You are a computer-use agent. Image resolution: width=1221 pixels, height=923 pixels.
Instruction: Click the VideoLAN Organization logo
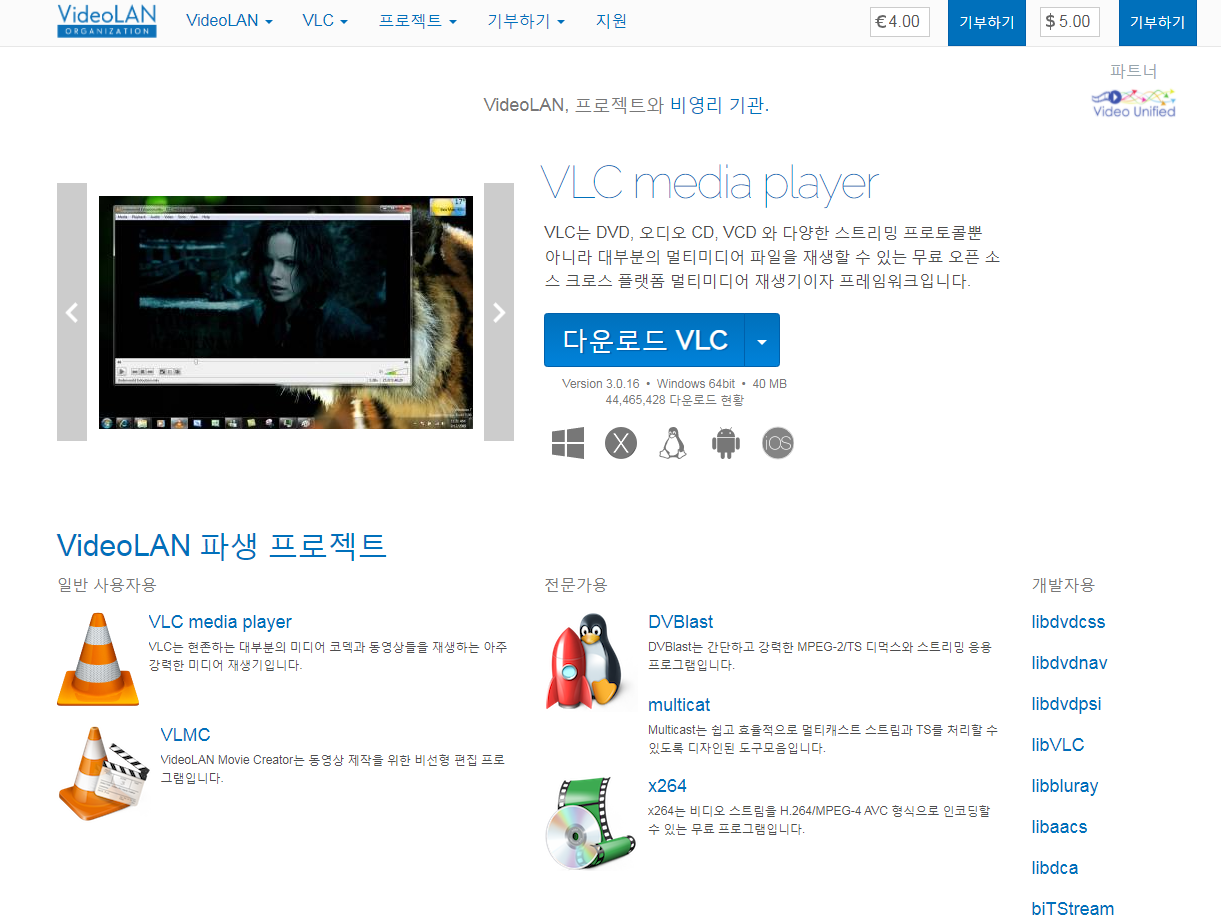pos(107,20)
